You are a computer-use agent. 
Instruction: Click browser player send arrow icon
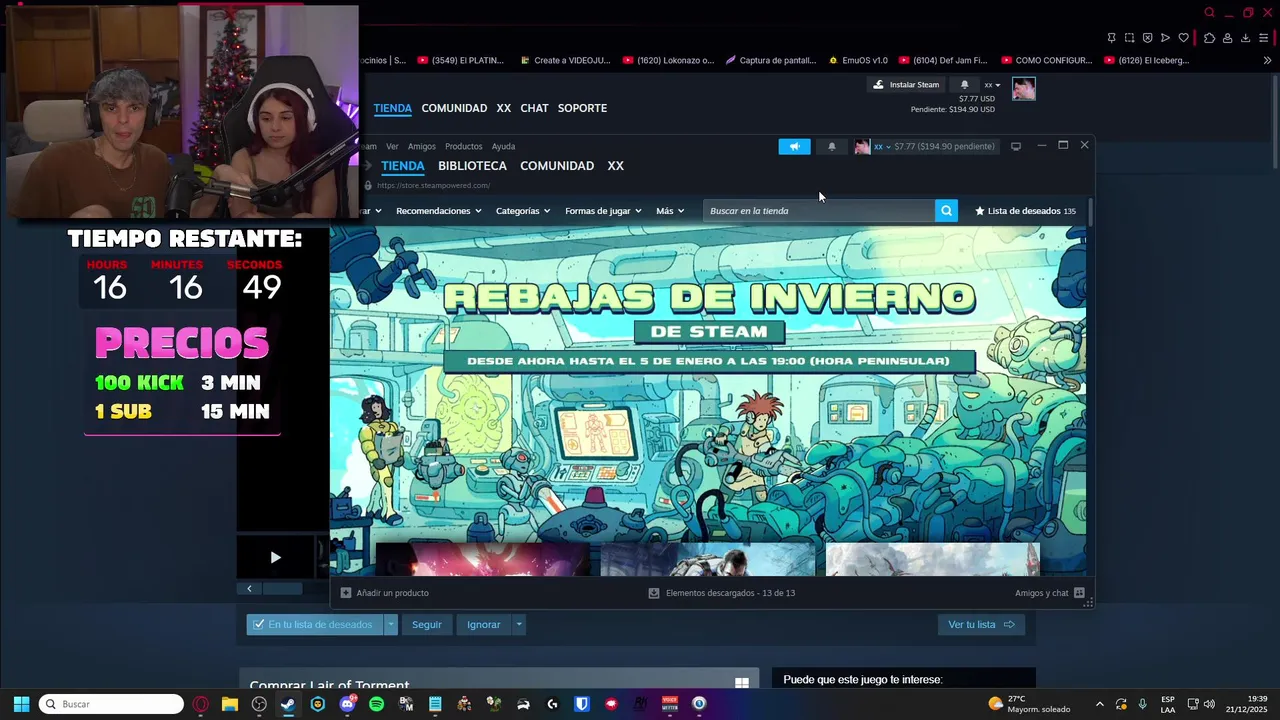tap(1165, 38)
